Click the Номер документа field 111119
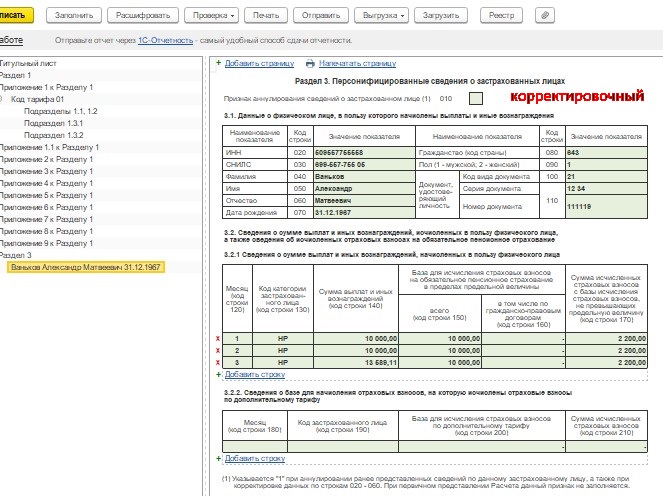The image size is (663, 496). point(606,206)
